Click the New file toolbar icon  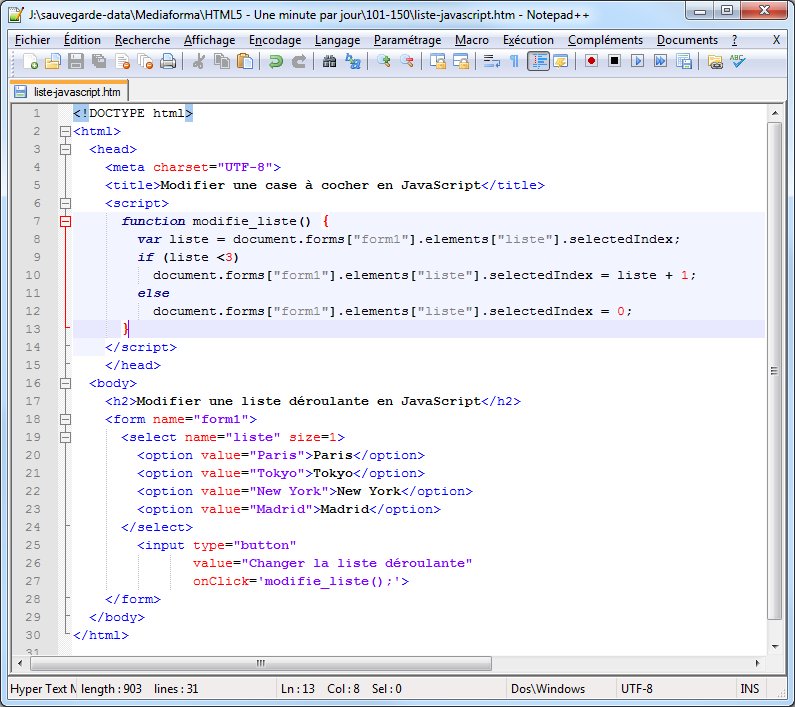click(x=30, y=62)
